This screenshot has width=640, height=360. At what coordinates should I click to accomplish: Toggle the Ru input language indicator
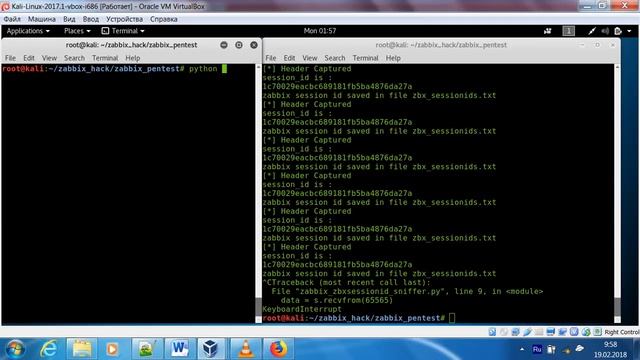coord(537,349)
